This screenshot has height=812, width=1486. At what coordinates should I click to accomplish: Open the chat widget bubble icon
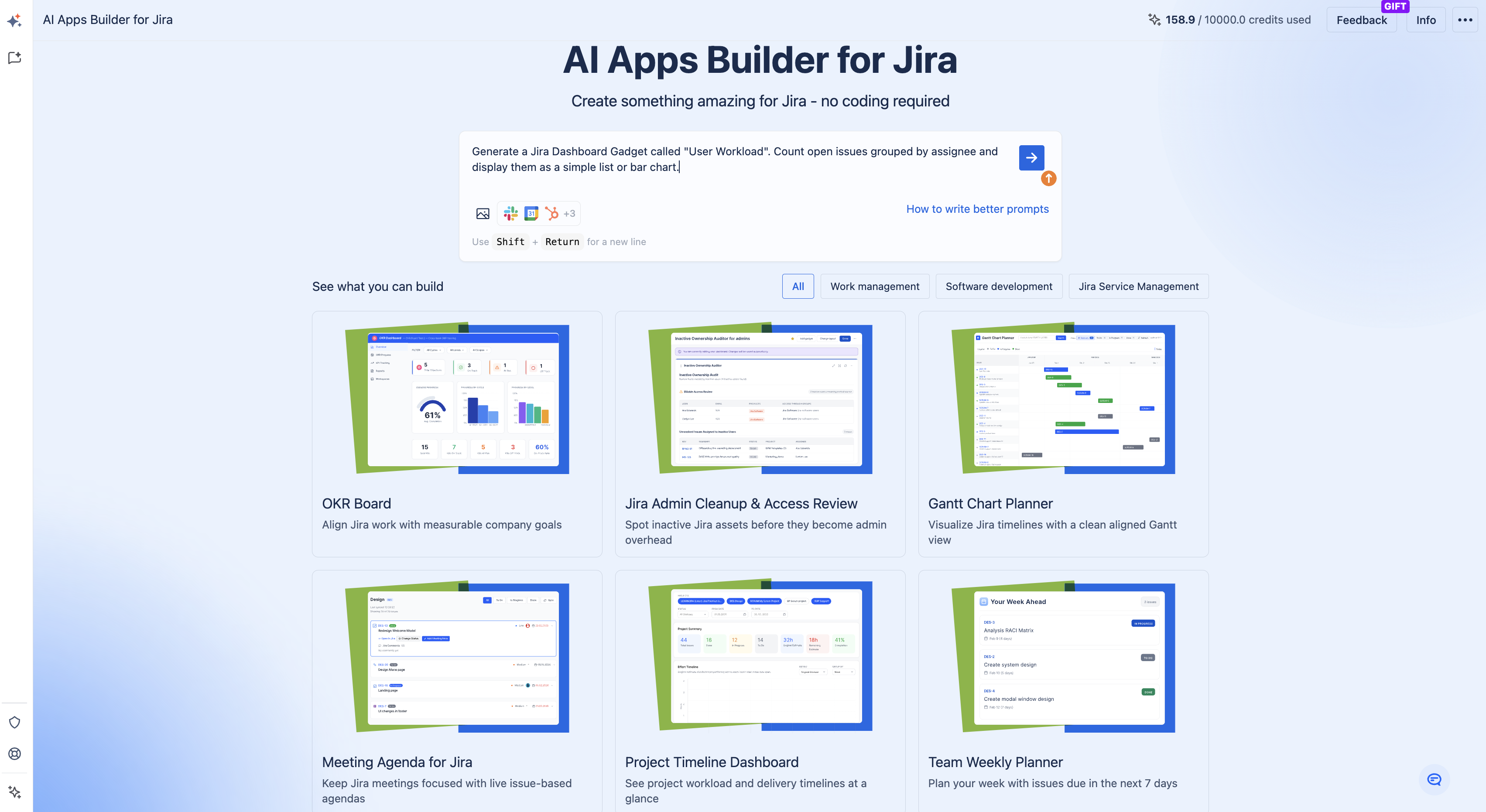click(x=1434, y=780)
